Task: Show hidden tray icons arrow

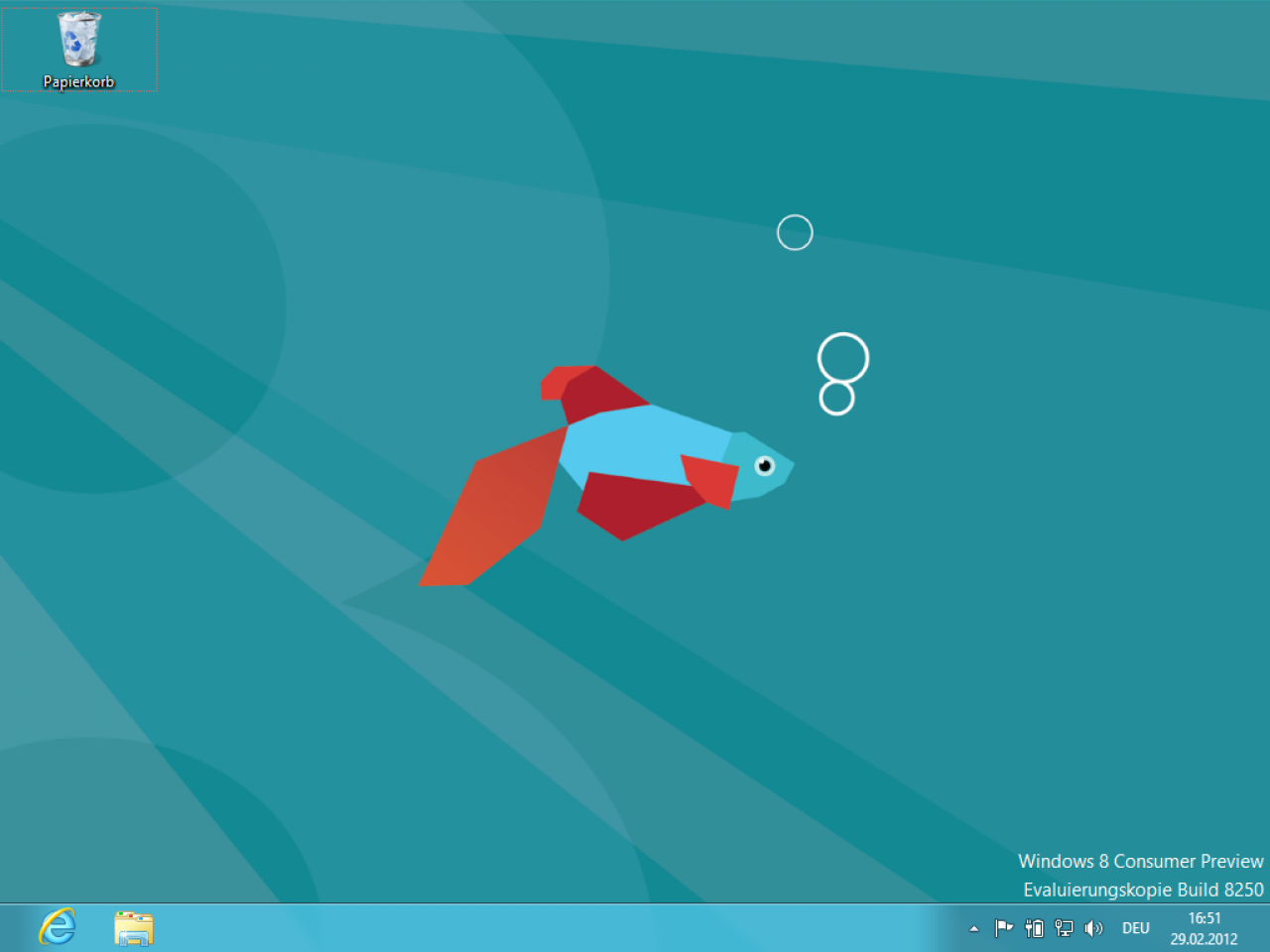Action: tap(974, 929)
